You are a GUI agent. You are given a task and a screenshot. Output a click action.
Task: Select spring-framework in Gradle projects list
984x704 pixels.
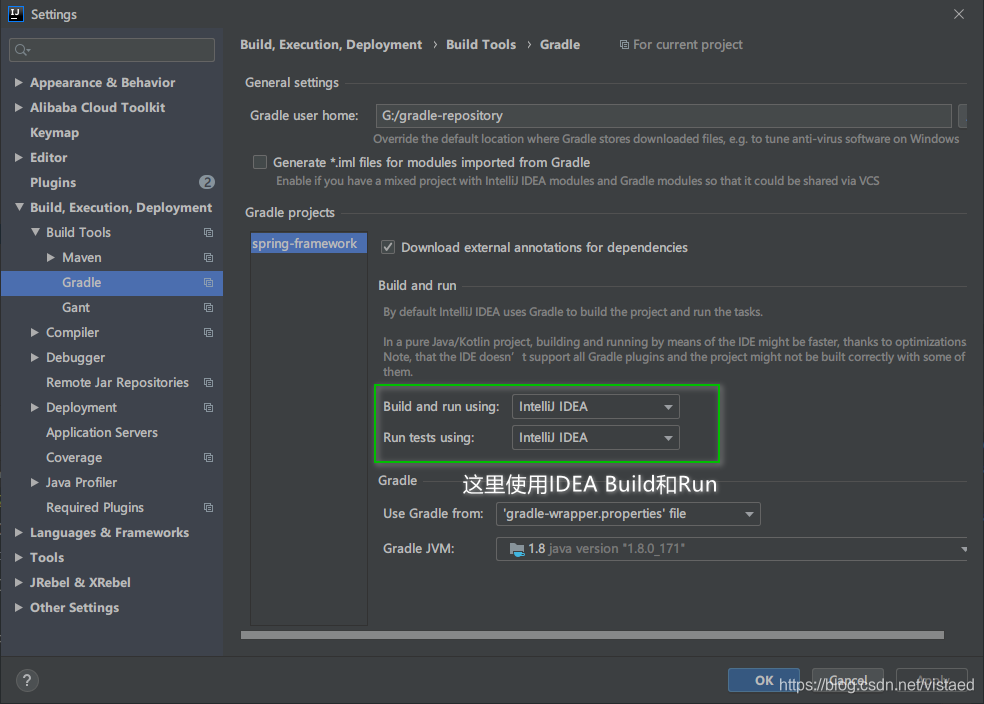pyautogui.click(x=309, y=243)
